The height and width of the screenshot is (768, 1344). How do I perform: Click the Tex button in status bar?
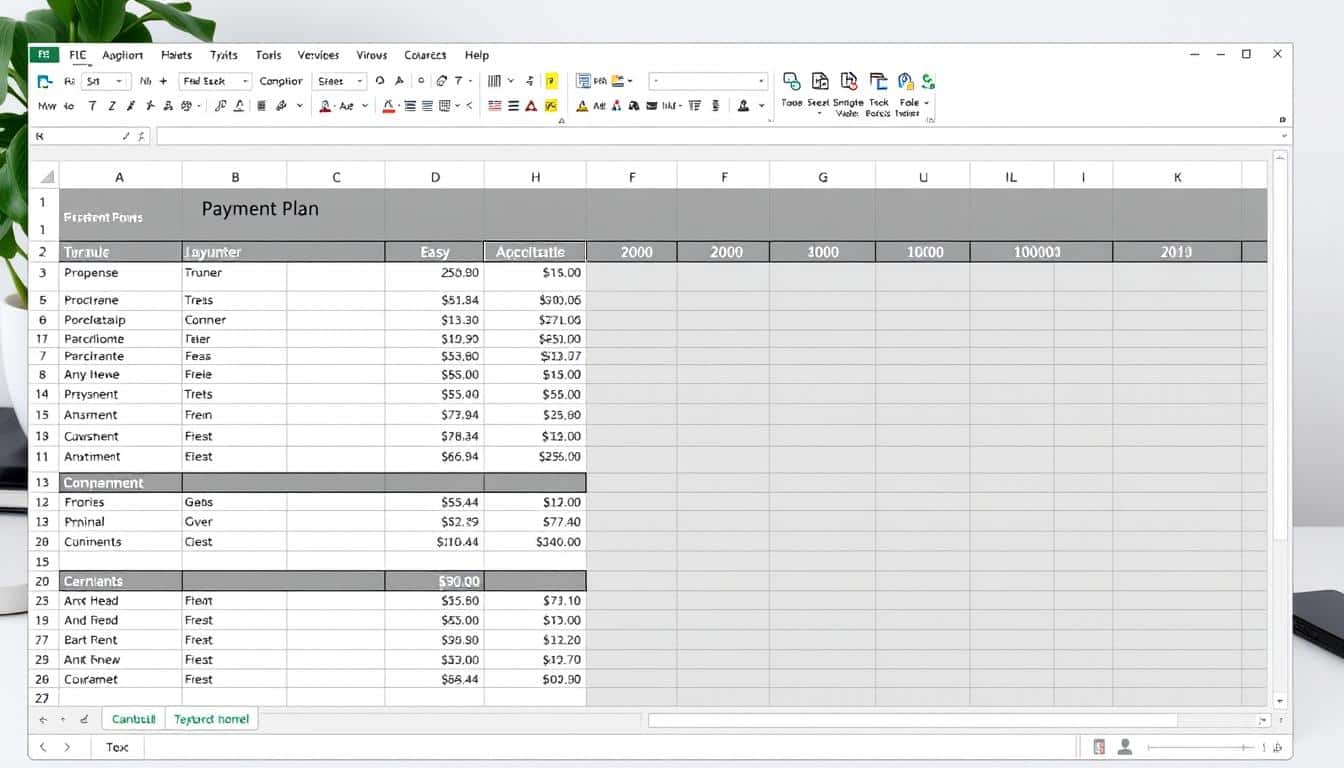[x=117, y=747]
